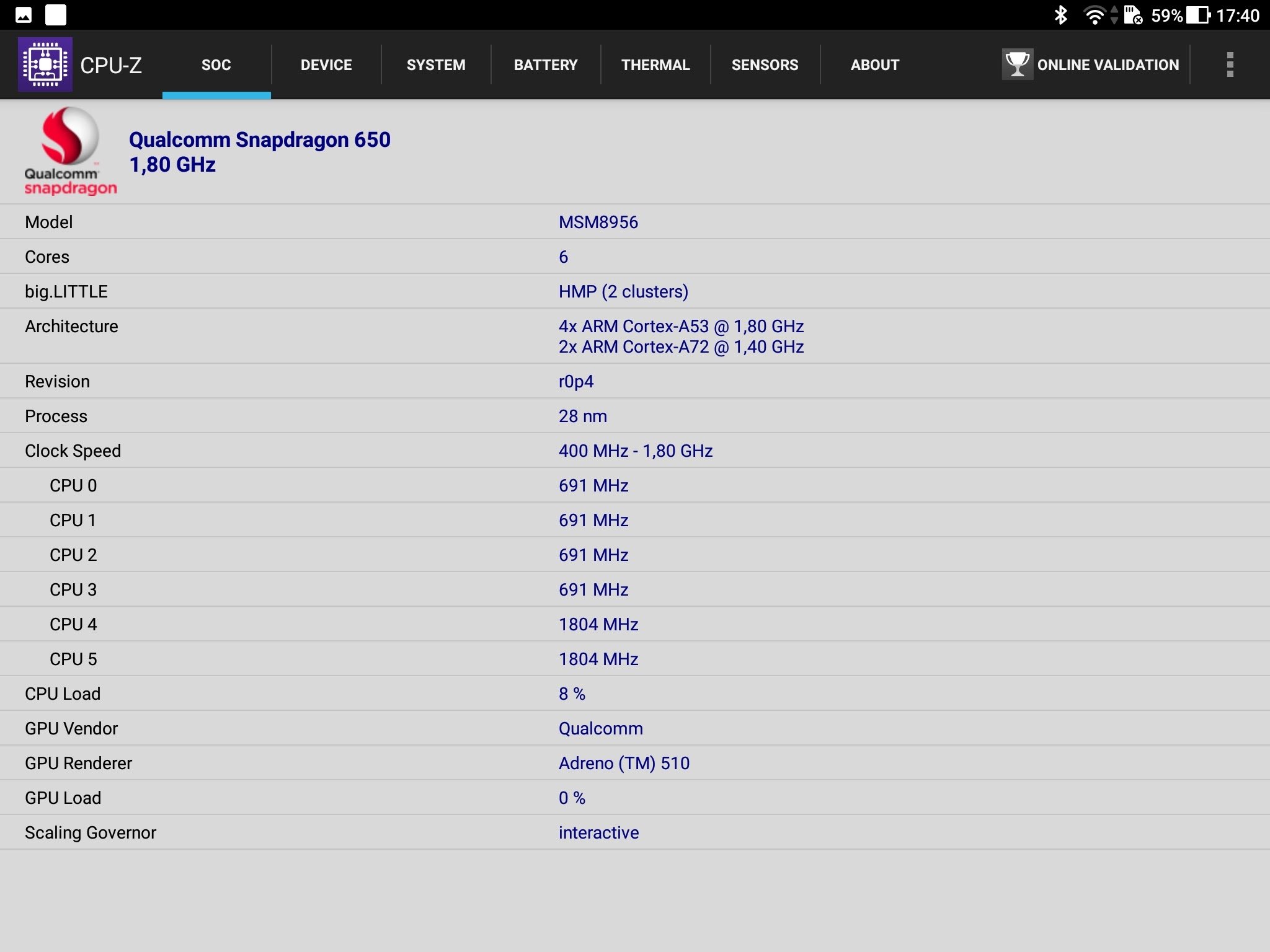Select the Adreno (TM) 510 value
The width and height of the screenshot is (1270, 952).
[624, 763]
